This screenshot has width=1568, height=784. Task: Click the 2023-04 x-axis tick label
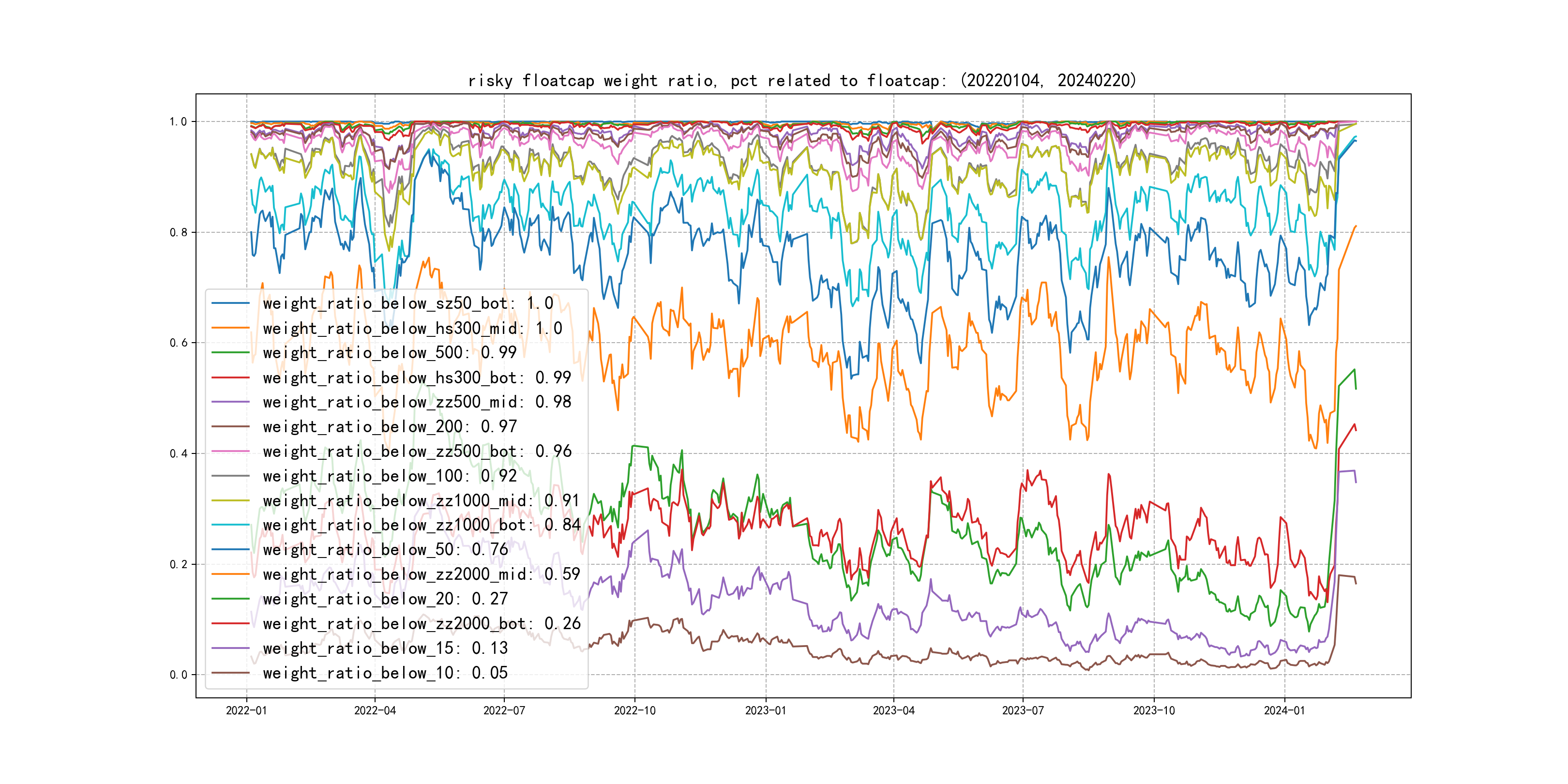893,710
